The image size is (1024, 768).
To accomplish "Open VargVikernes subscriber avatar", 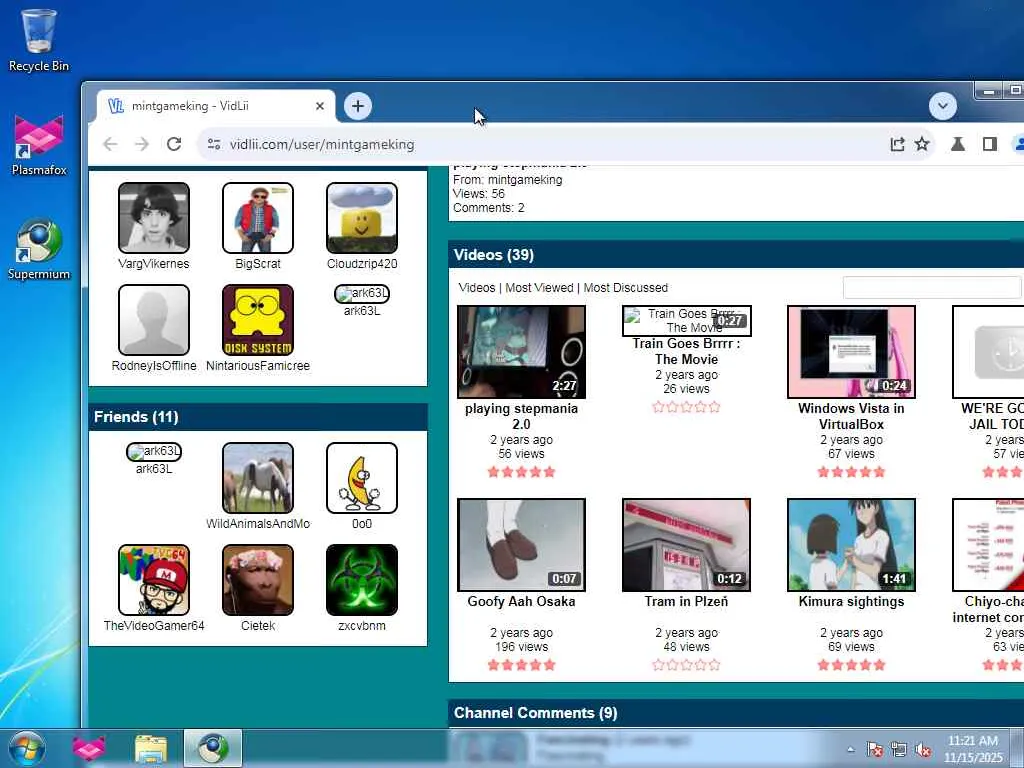I will click(x=153, y=217).
